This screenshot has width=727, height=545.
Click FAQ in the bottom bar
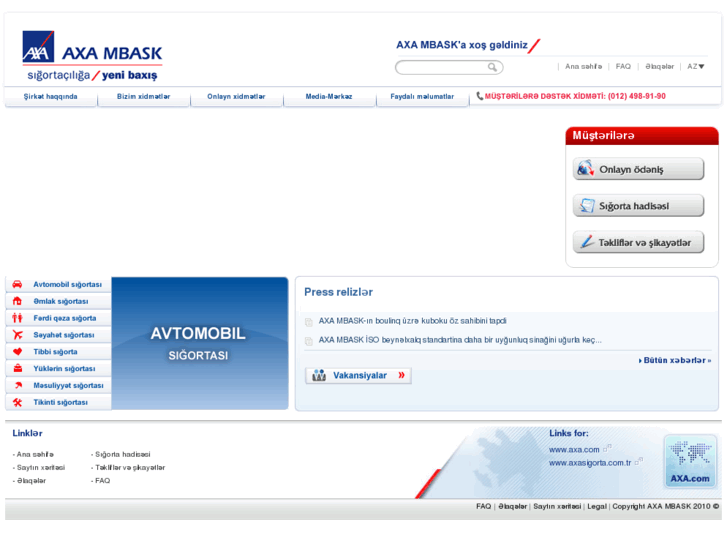[483, 506]
